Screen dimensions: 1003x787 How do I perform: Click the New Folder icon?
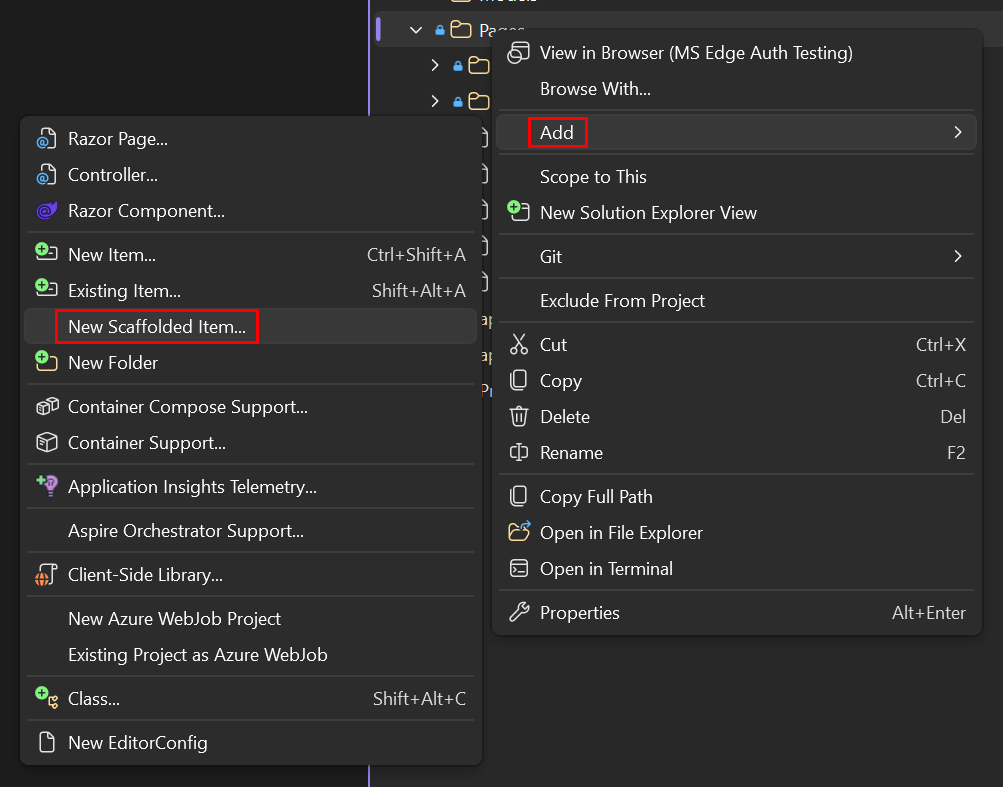click(x=46, y=360)
